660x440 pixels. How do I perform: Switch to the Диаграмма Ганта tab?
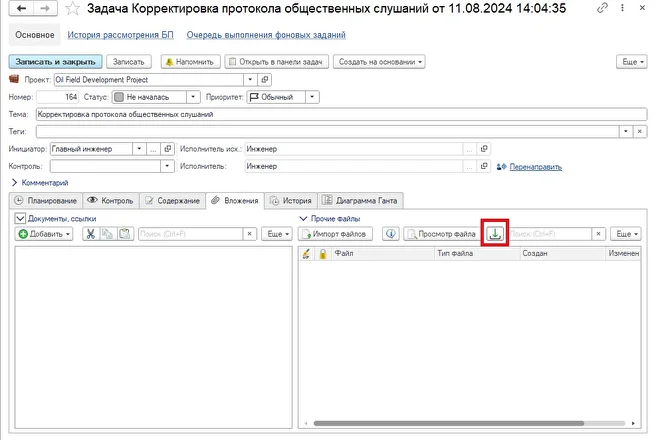coord(360,200)
